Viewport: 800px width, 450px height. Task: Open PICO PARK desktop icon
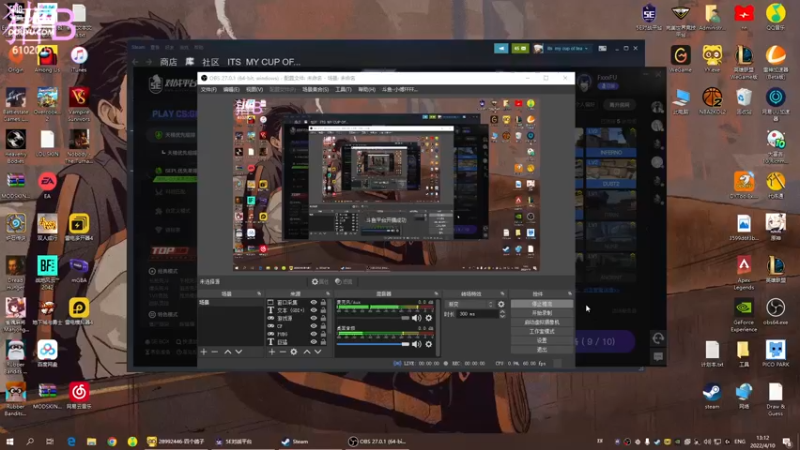click(776, 354)
